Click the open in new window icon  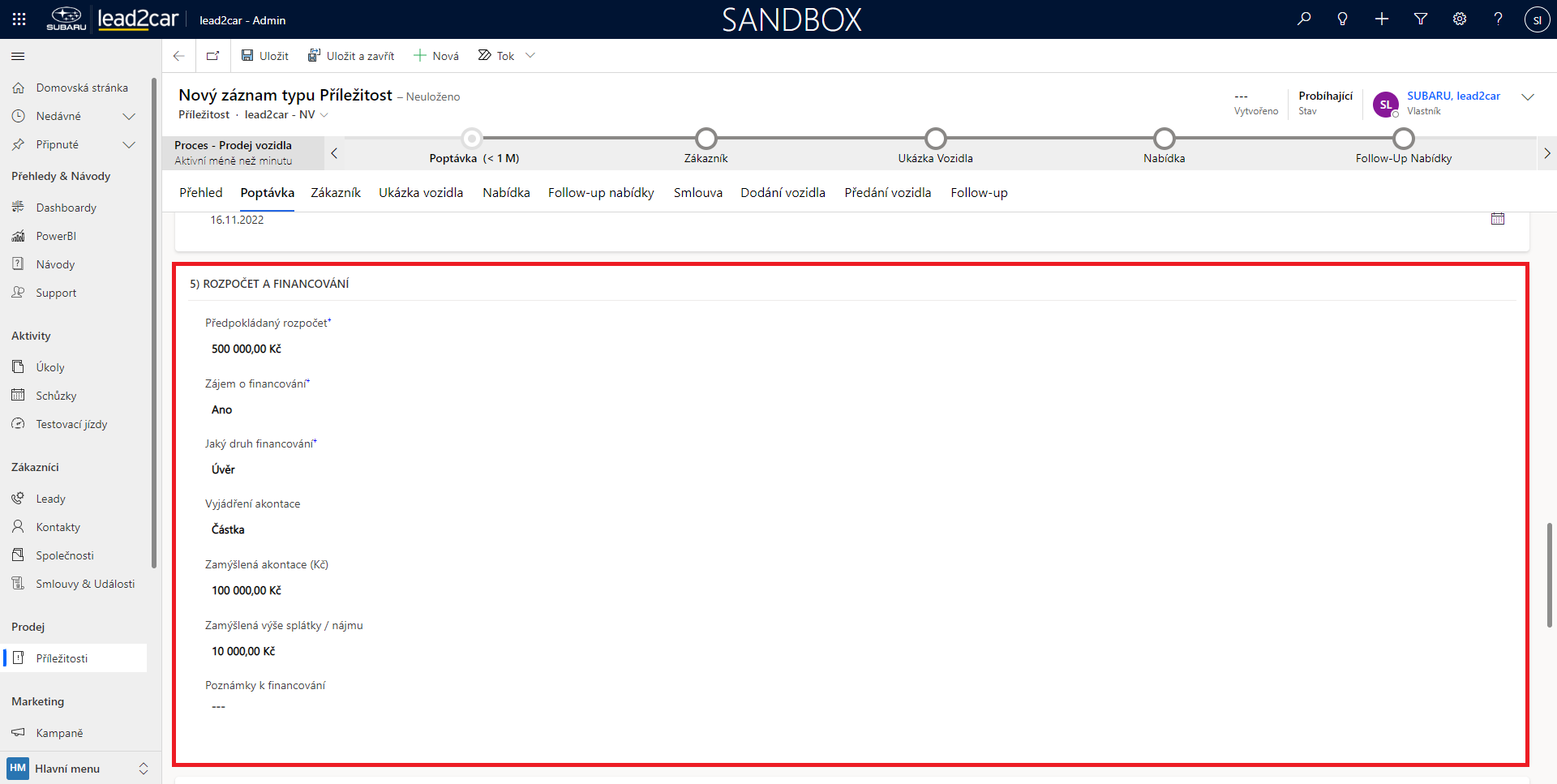pyautogui.click(x=212, y=56)
